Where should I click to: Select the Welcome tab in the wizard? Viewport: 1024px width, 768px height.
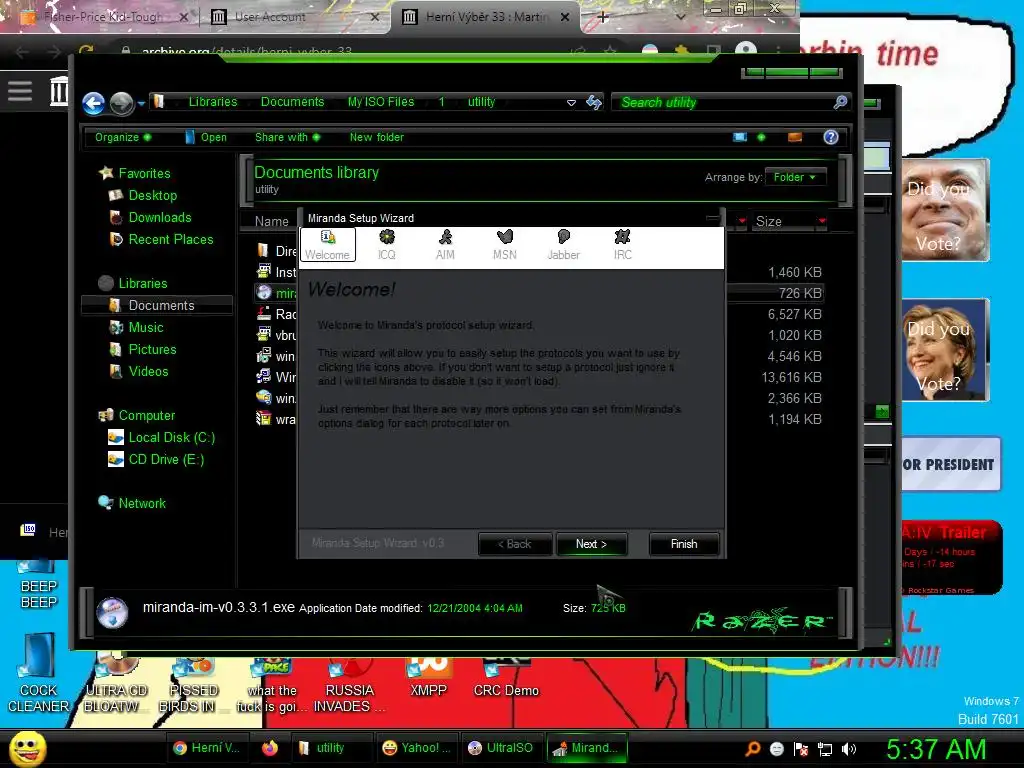click(x=328, y=245)
